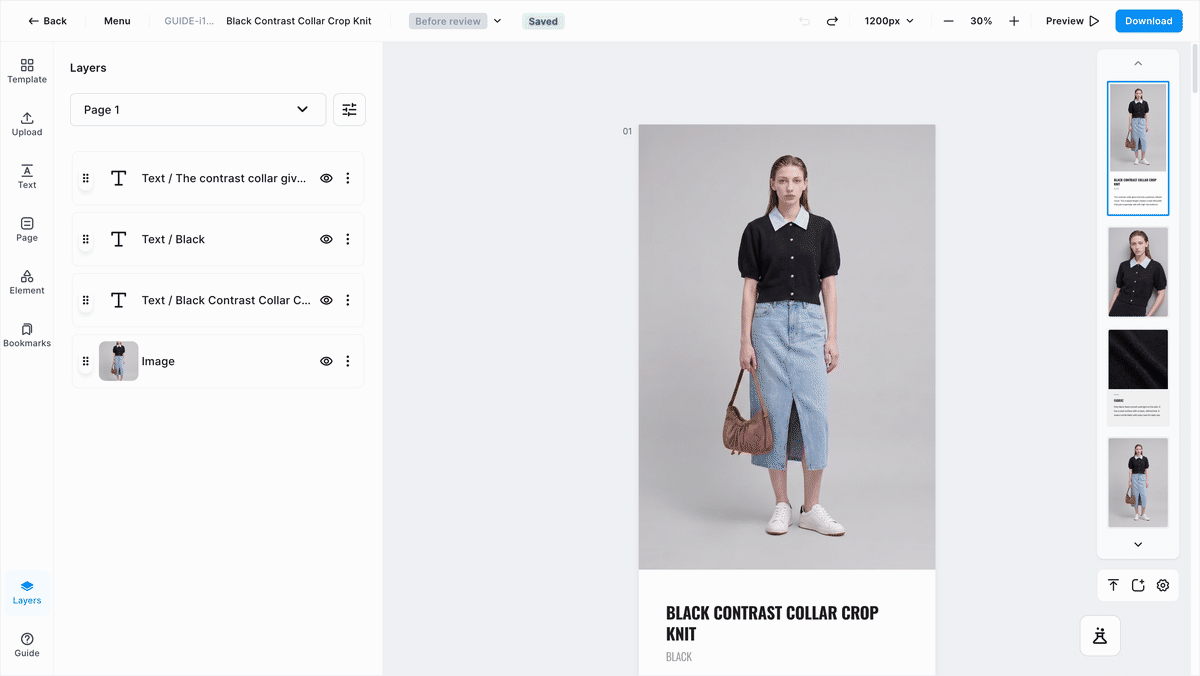Open more options for contrast collar text layer
Viewport: 1200px width, 676px height.
[348, 178]
